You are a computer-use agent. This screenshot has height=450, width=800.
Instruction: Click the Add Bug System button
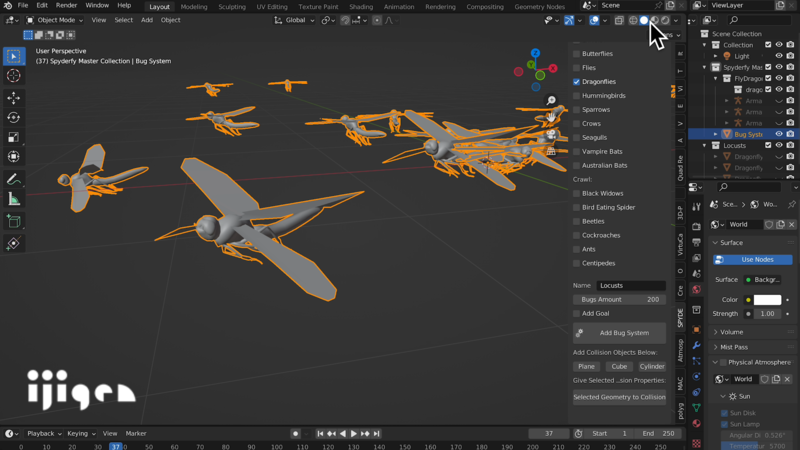(x=619, y=333)
